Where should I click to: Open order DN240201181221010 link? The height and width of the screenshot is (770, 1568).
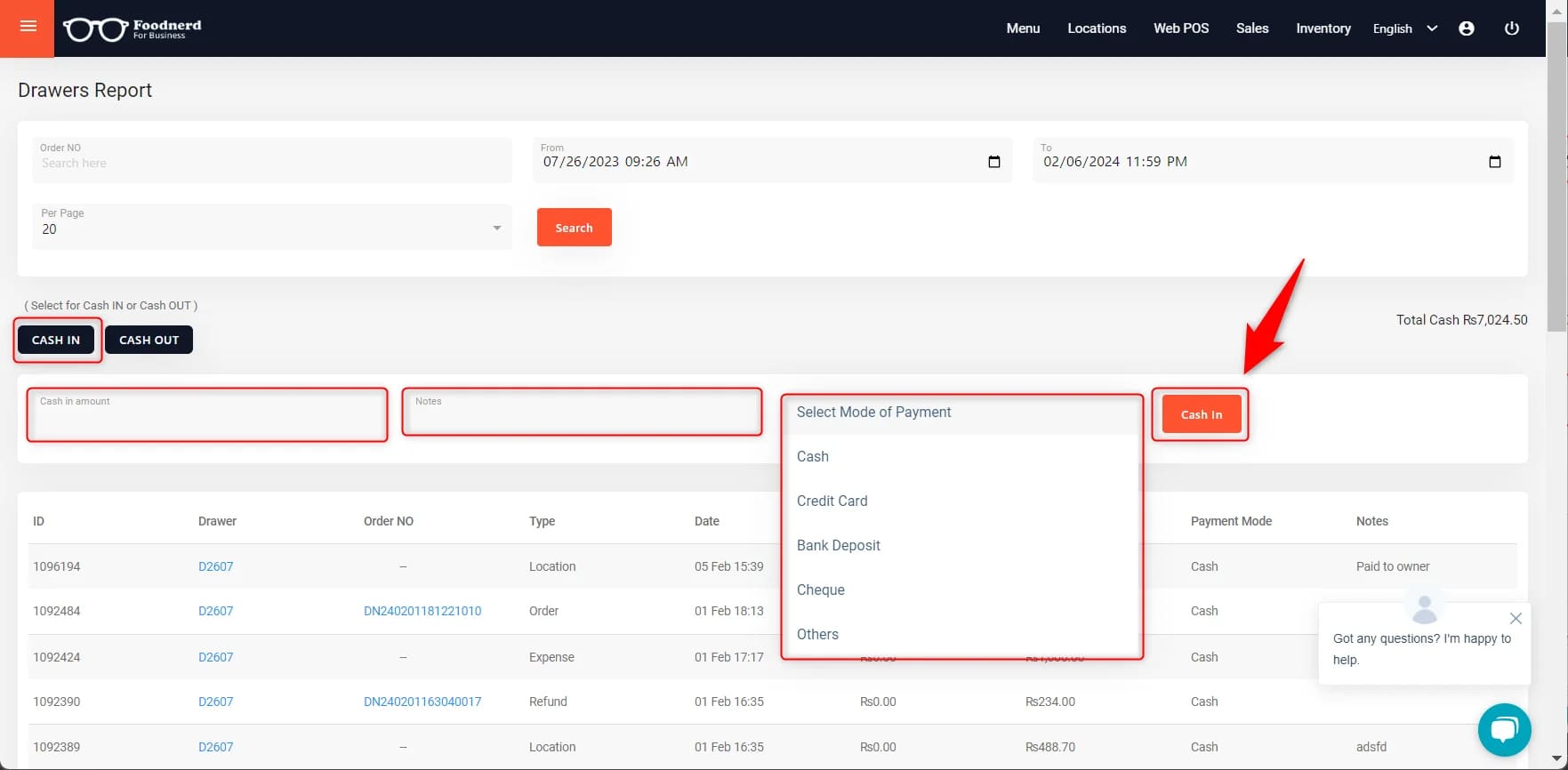click(x=422, y=611)
